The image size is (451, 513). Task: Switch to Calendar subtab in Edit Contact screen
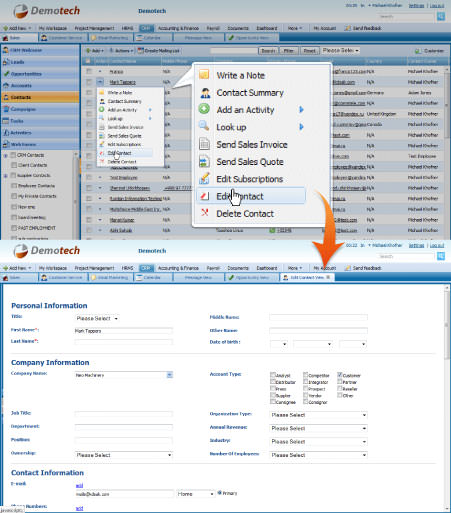[152, 277]
